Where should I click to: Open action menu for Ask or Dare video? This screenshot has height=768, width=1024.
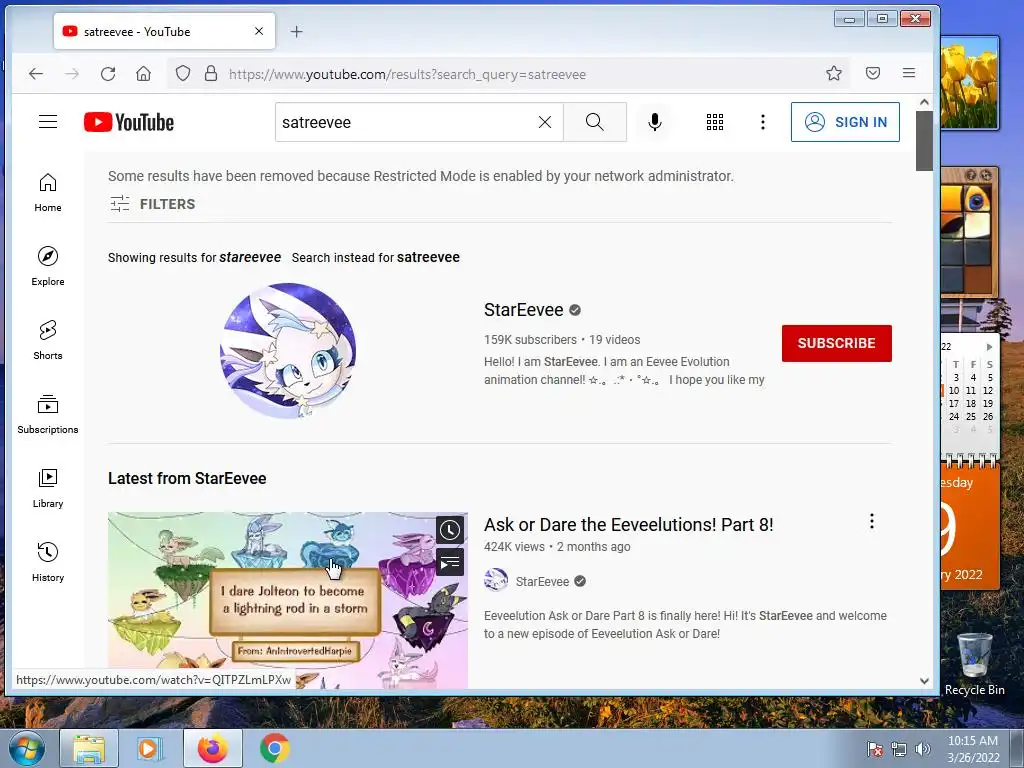point(872,521)
